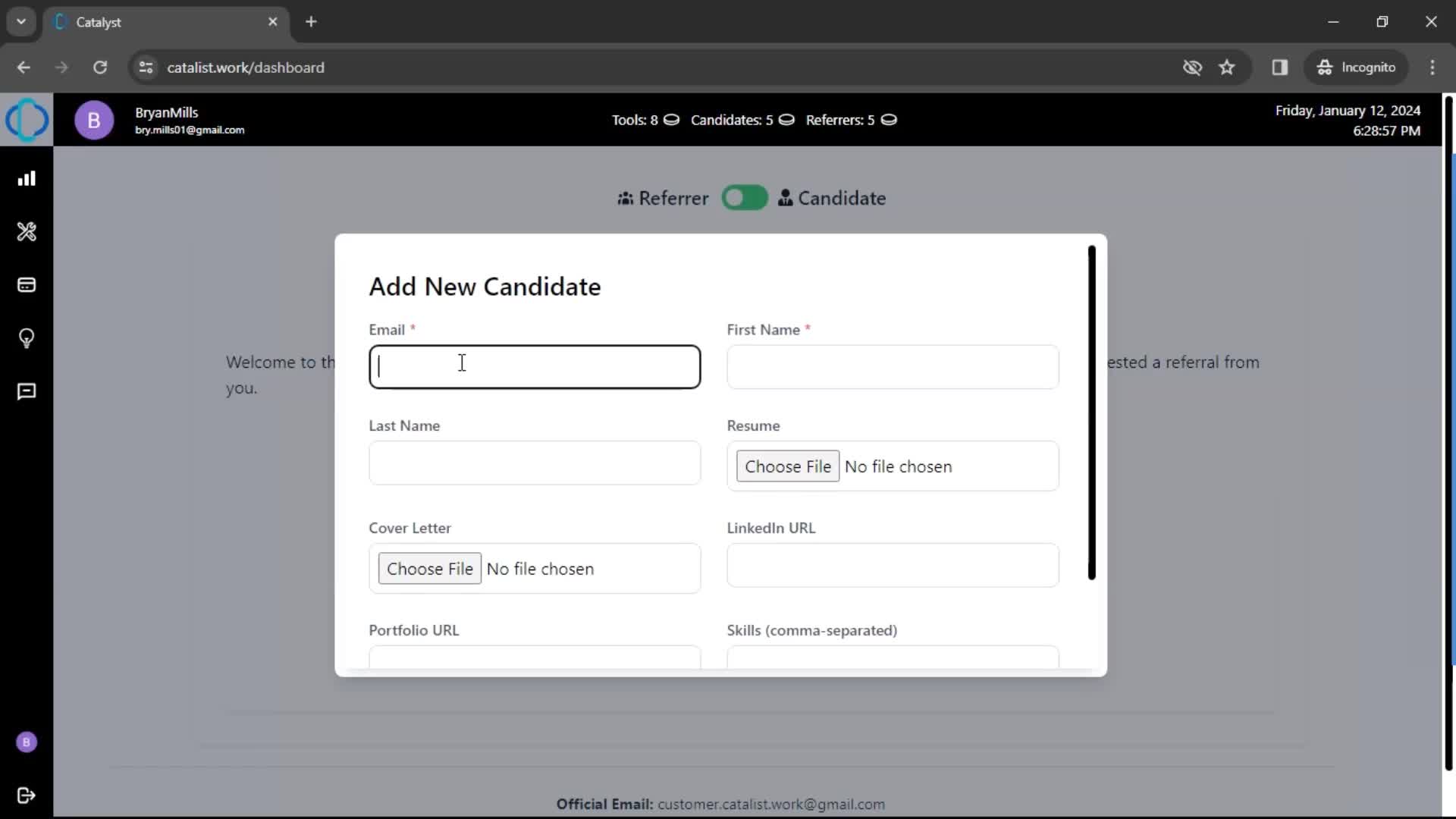Click First Name input field
The height and width of the screenshot is (819, 1456).
[893, 366]
